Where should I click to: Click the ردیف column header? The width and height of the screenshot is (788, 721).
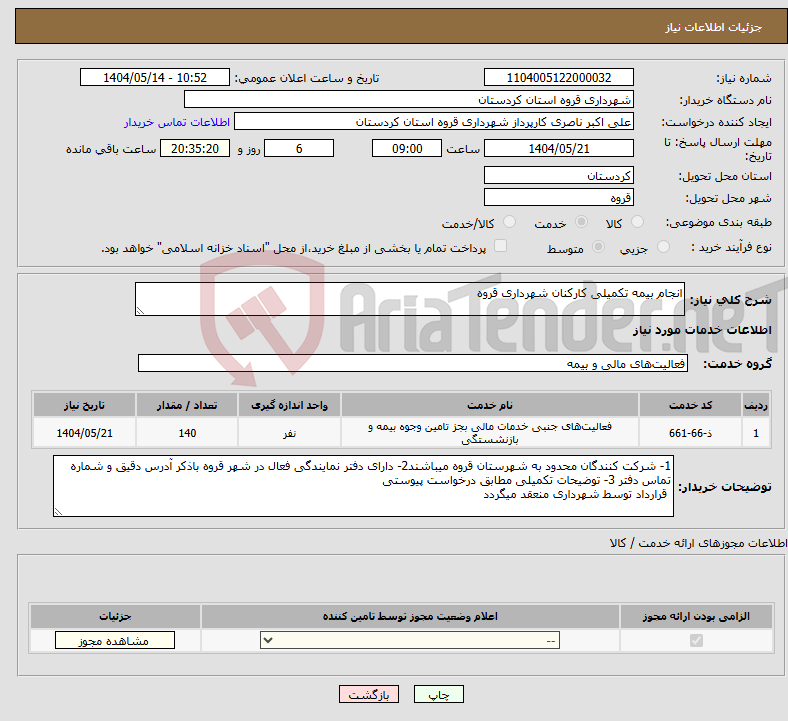756,405
